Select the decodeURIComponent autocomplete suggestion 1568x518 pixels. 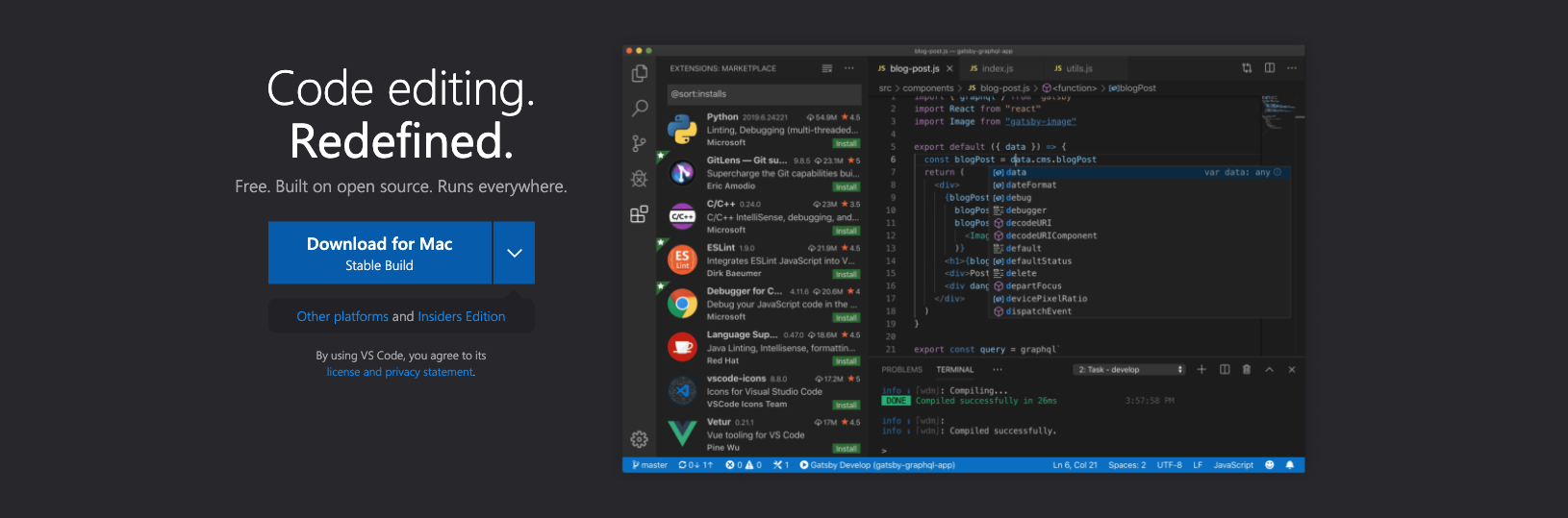coord(1140,235)
